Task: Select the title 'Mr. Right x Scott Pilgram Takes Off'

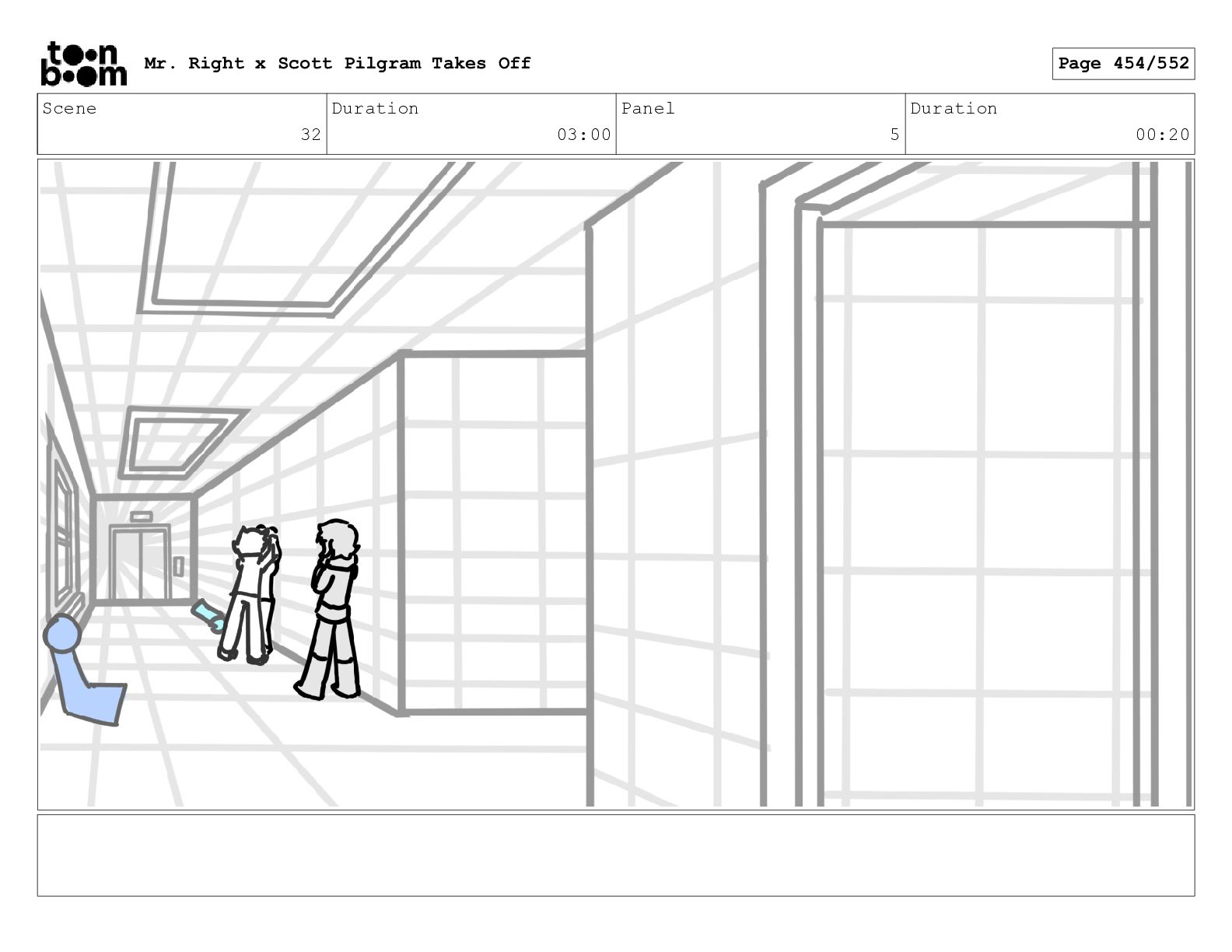Action: click(x=338, y=63)
